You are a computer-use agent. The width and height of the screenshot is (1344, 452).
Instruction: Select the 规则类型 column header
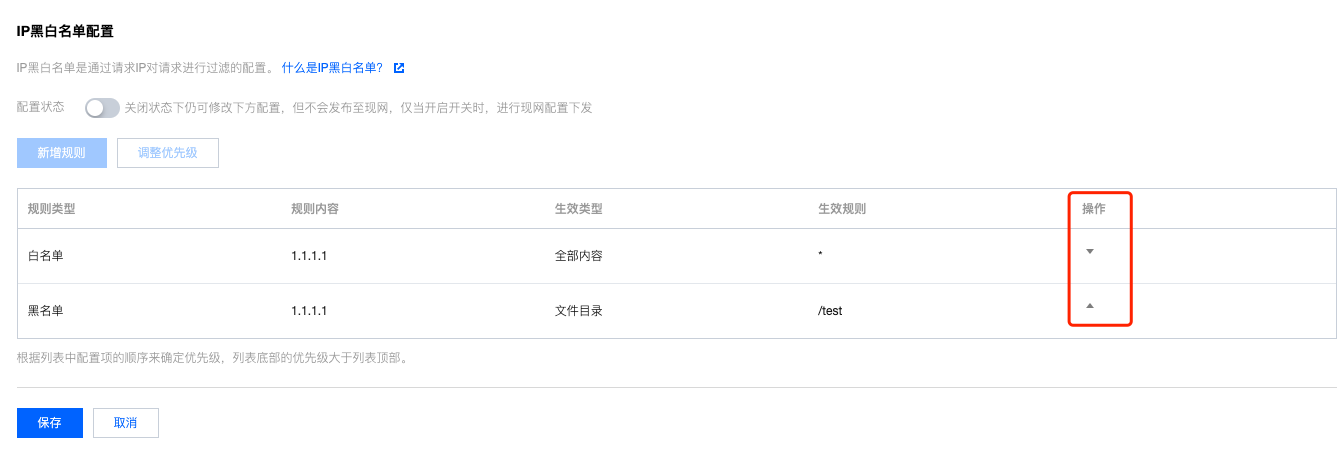tap(52, 209)
